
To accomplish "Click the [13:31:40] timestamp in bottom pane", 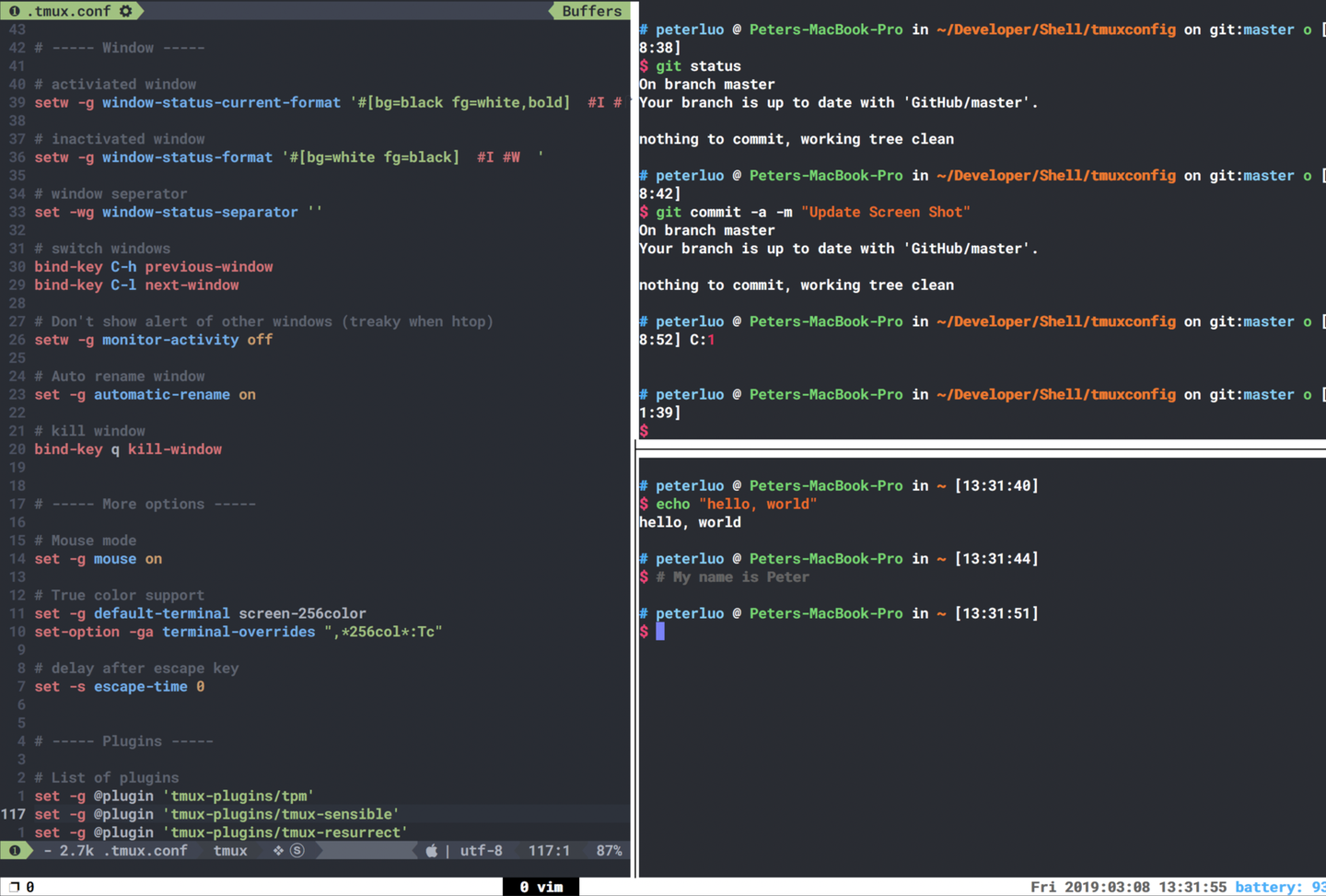I will click(x=996, y=485).
